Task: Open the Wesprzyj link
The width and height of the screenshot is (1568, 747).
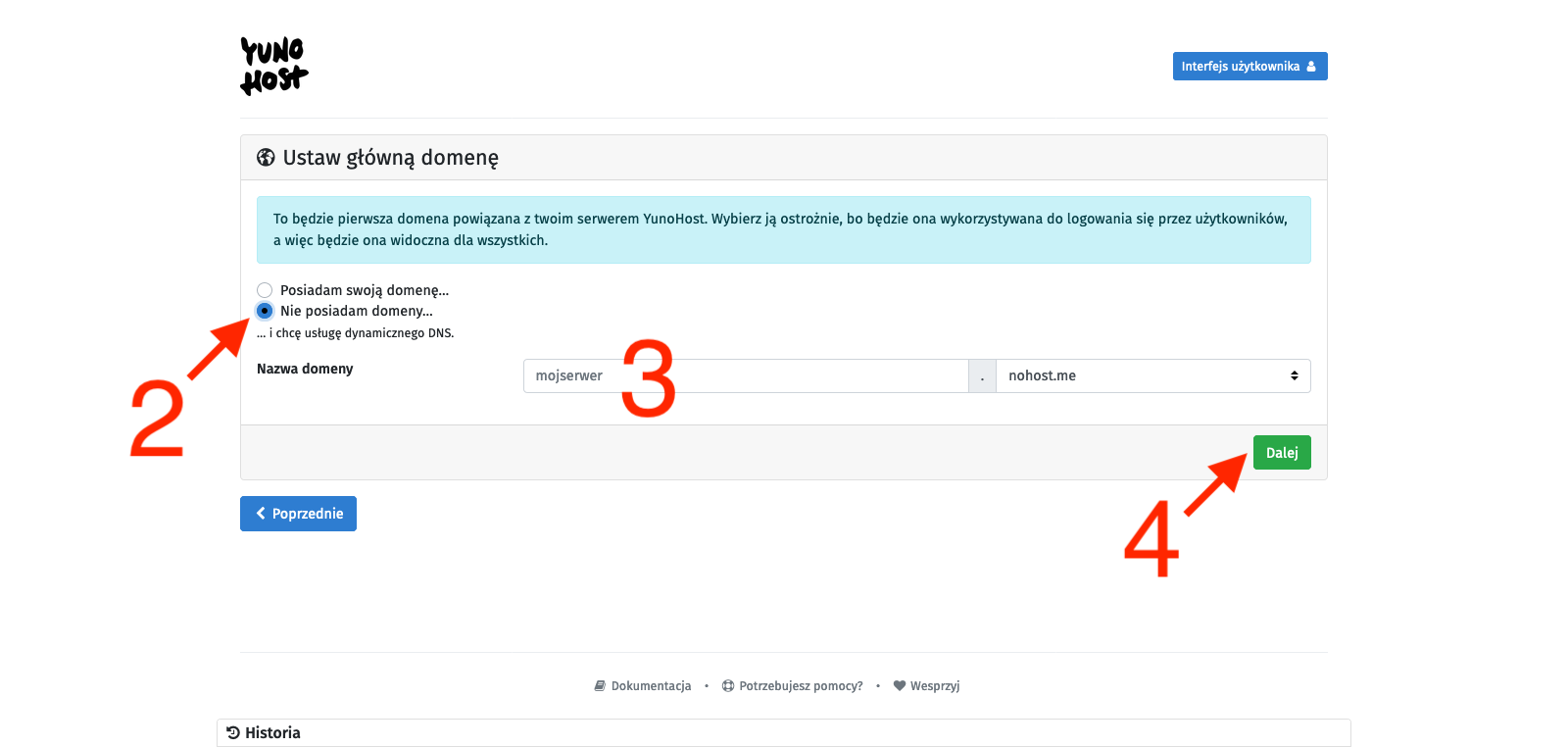Action: pos(934,686)
